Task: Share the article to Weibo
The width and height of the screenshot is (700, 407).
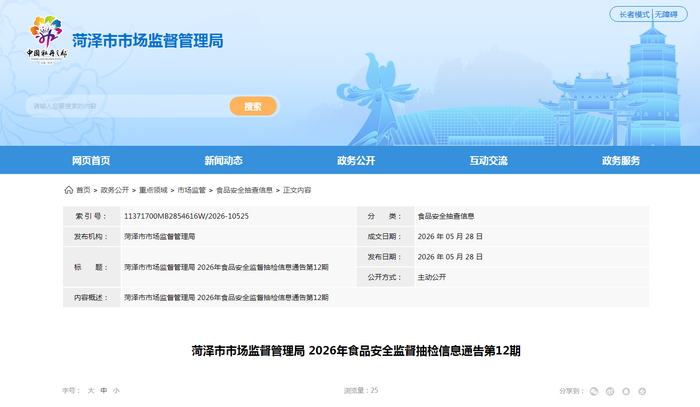Action: point(610,391)
